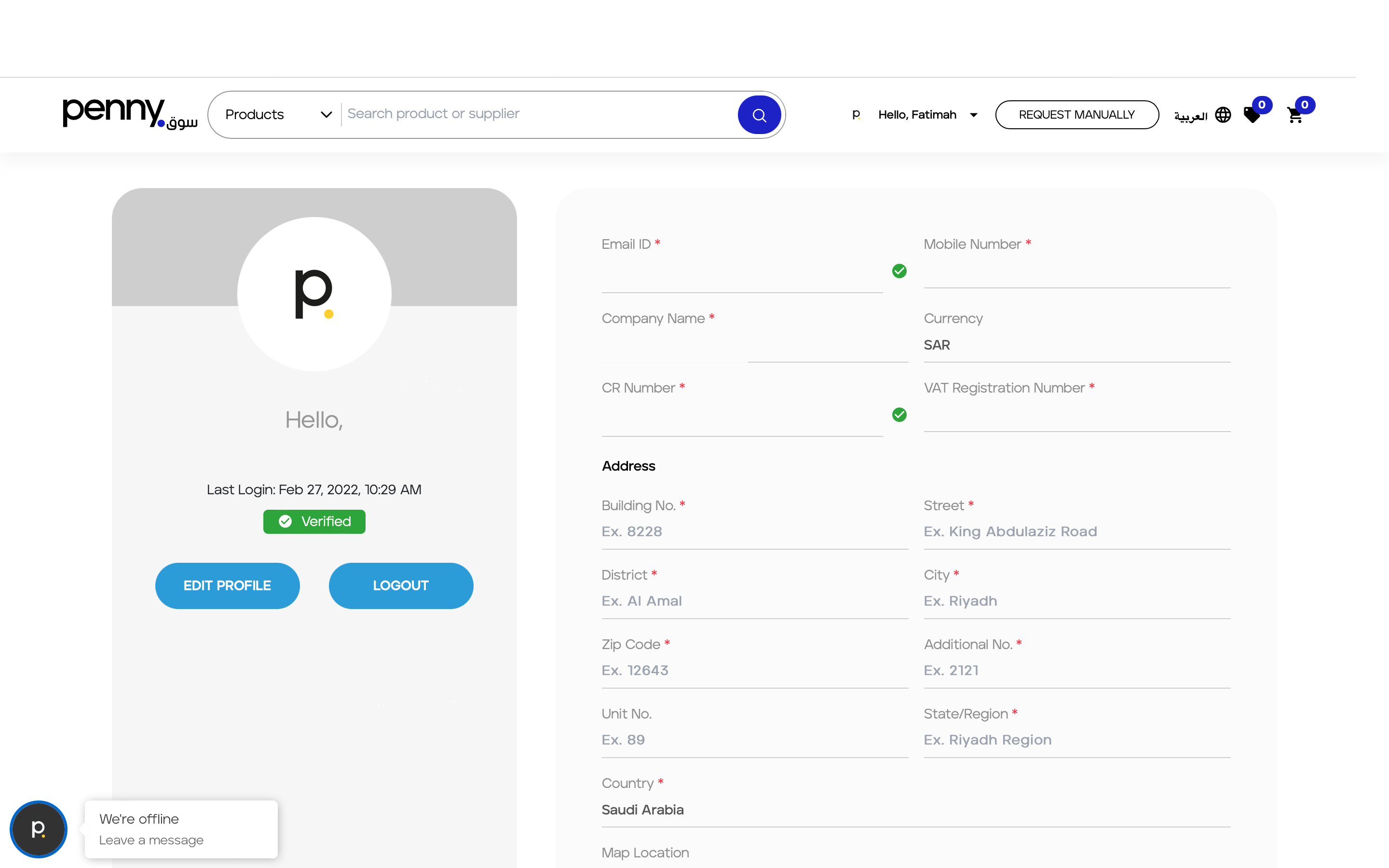Click the Country field showing Saudi Arabia
Viewport: 1389px width, 868px height.
(x=915, y=810)
